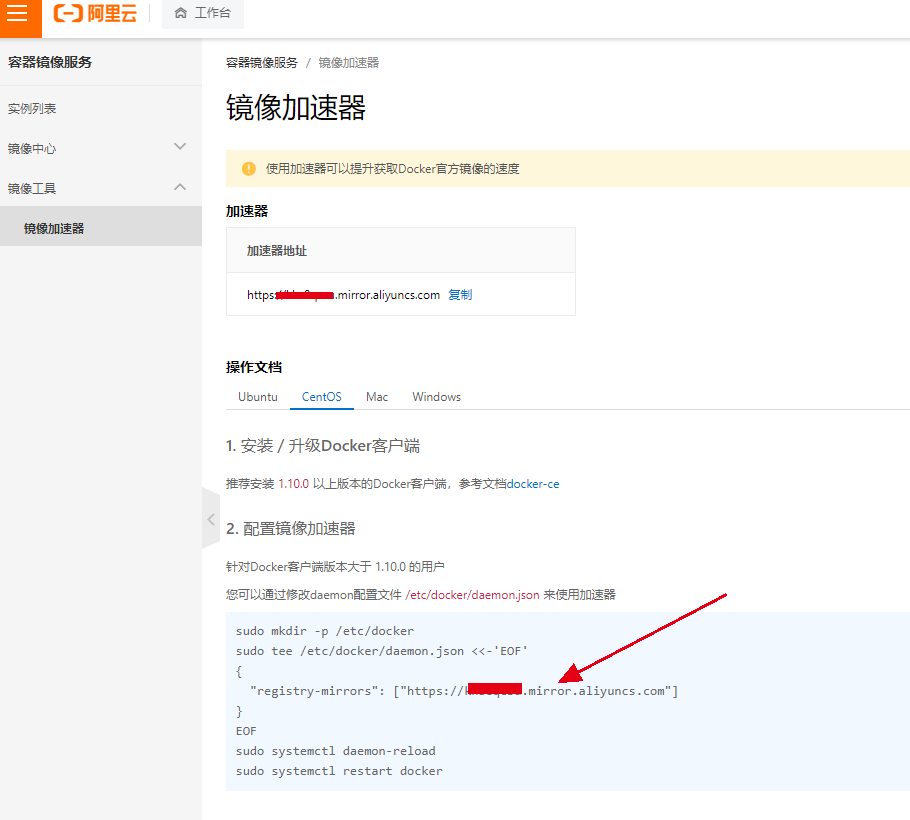
Task: Click the mirror.aliyuncs.com accelerator URL
Action: (344, 295)
